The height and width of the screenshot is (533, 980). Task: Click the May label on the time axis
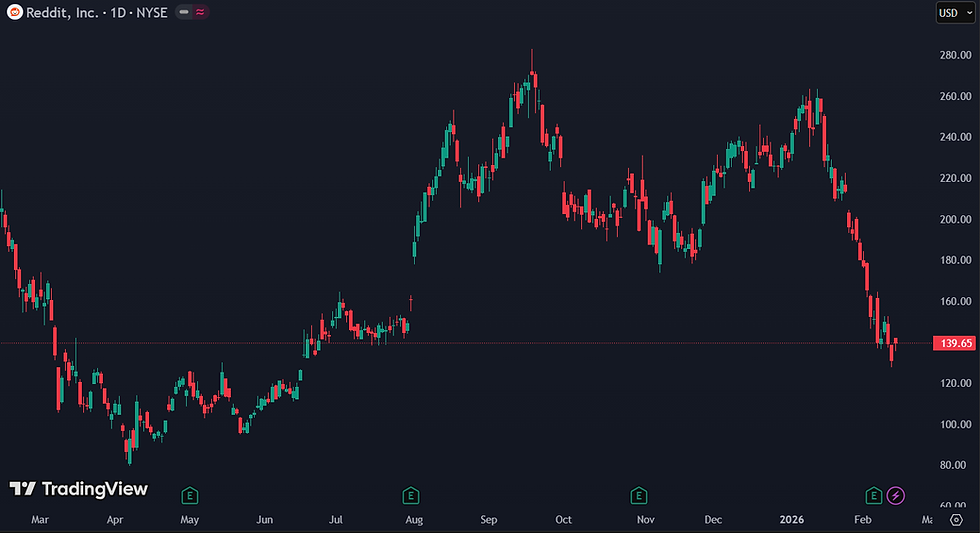pyautogui.click(x=189, y=519)
